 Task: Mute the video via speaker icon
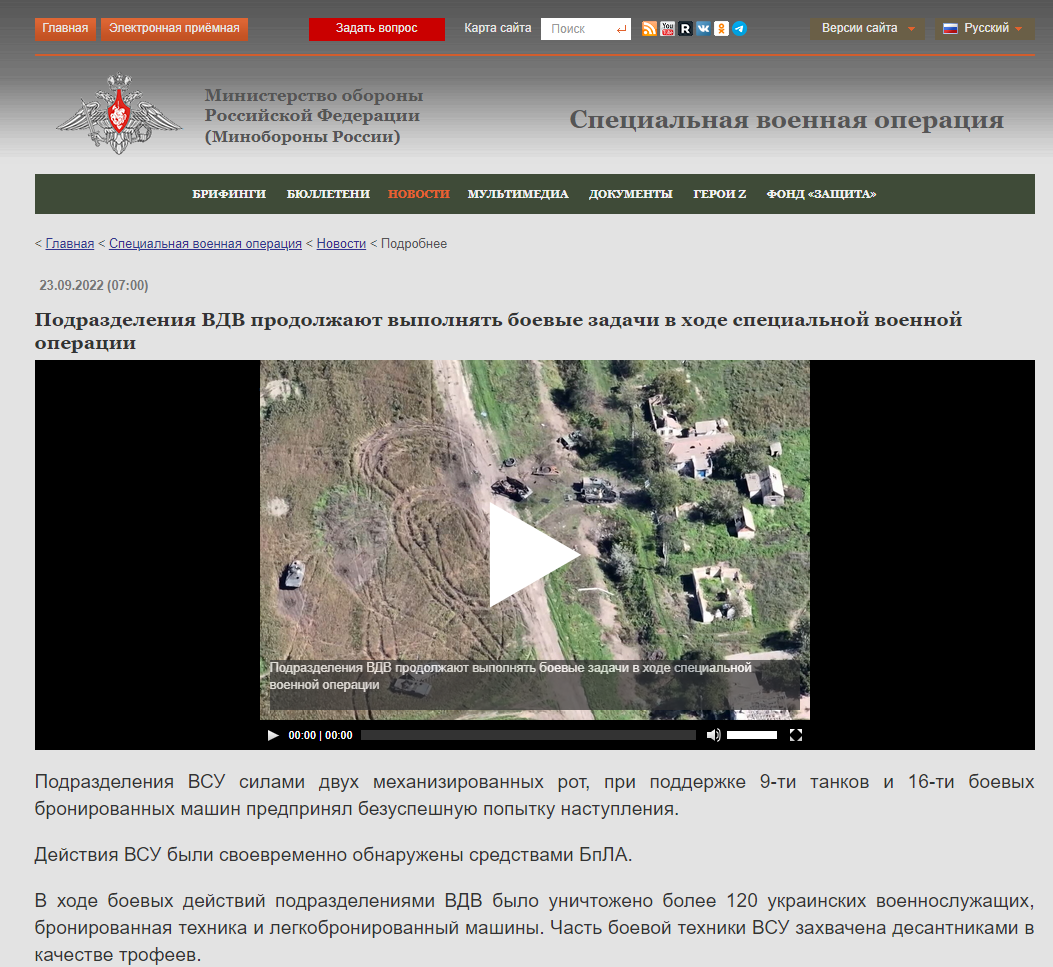coord(713,735)
